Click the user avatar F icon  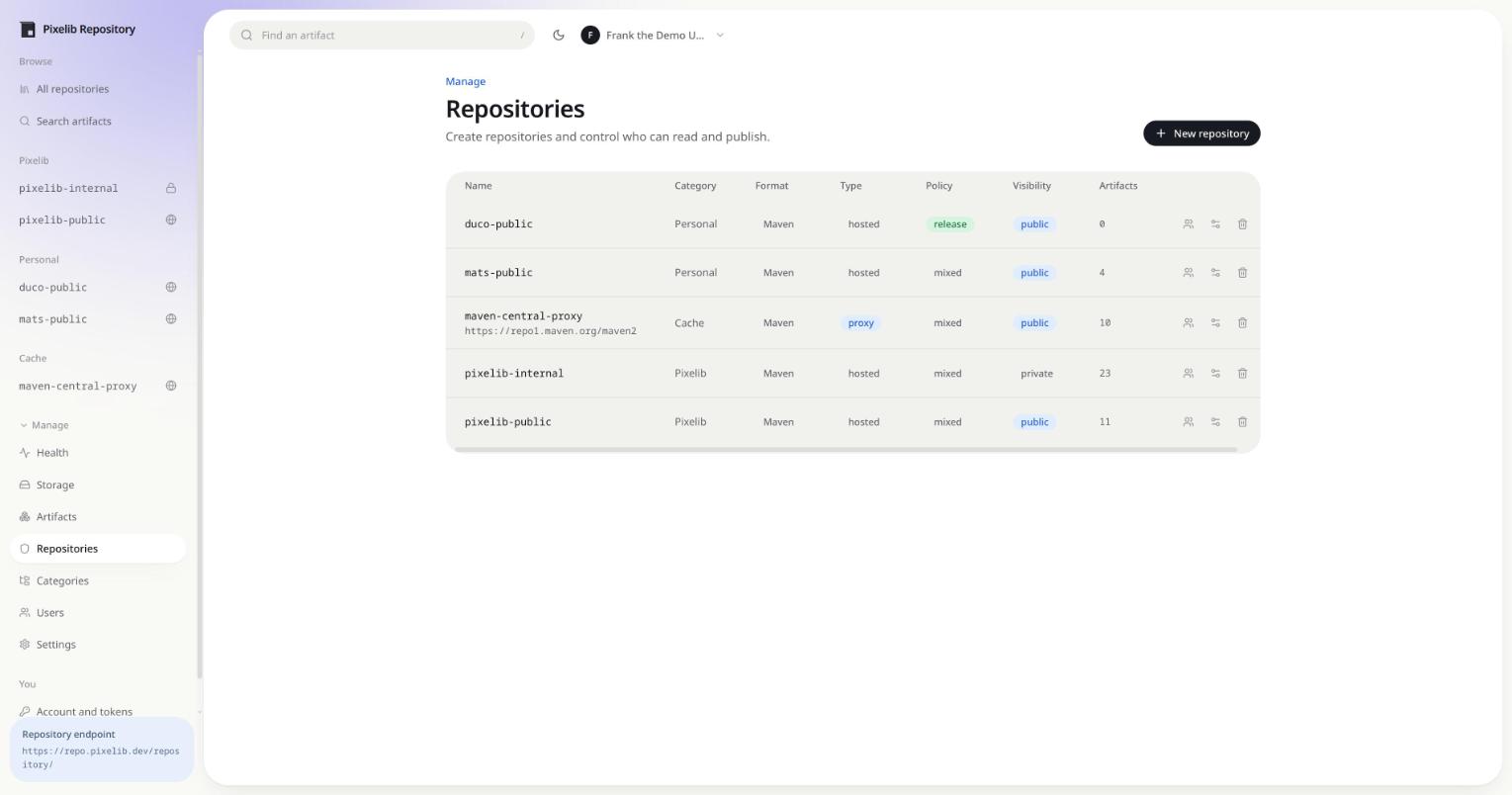click(590, 36)
